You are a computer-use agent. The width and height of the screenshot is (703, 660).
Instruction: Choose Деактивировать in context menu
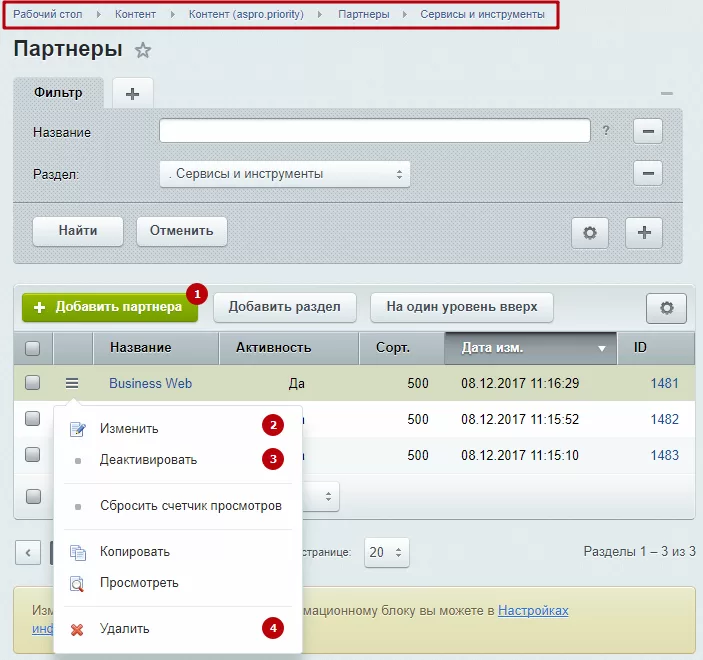pyautogui.click(x=178, y=460)
